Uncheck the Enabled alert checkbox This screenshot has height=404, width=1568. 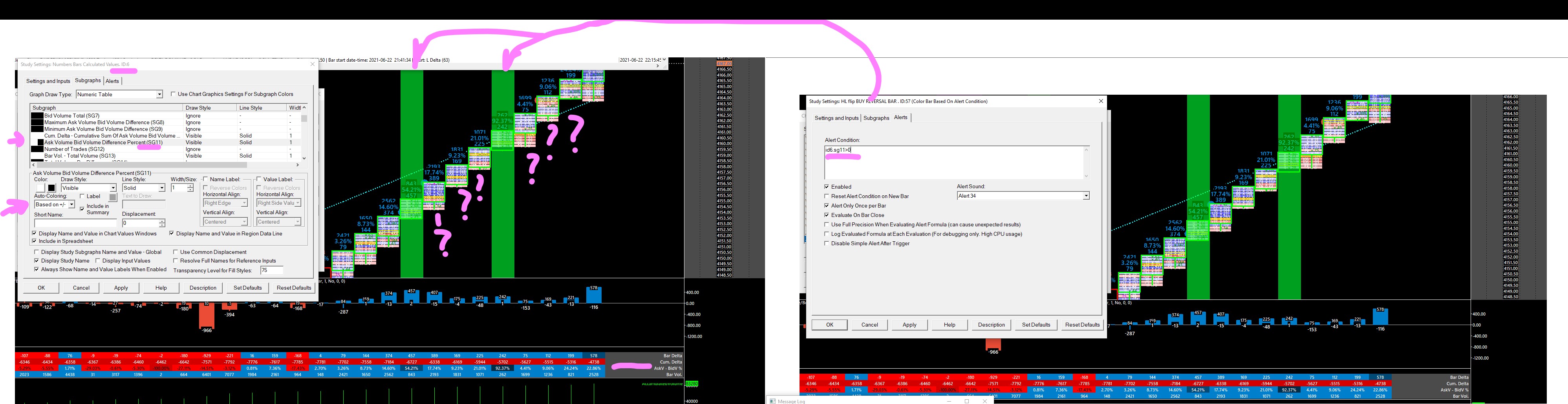tap(827, 186)
